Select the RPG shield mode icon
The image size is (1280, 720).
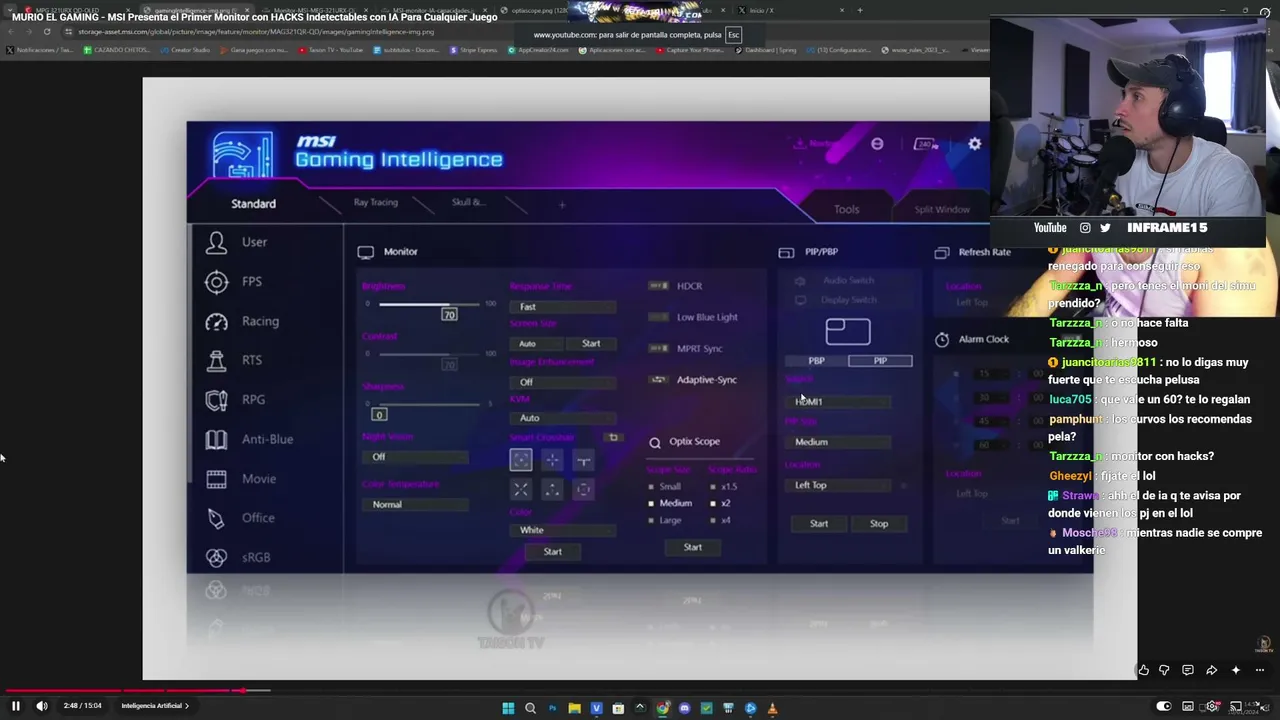point(216,400)
